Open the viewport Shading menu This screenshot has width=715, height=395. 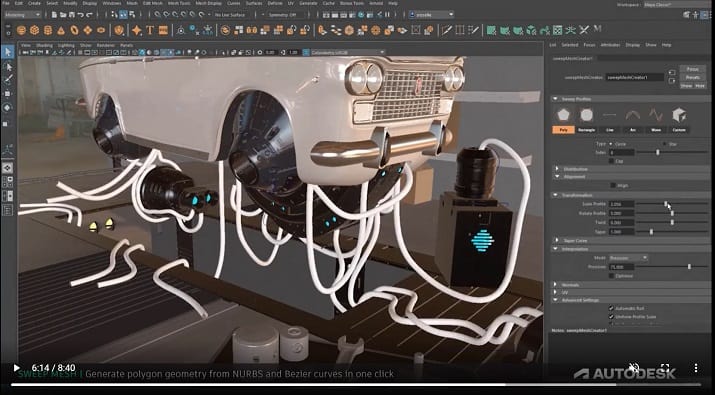click(x=44, y=45)
